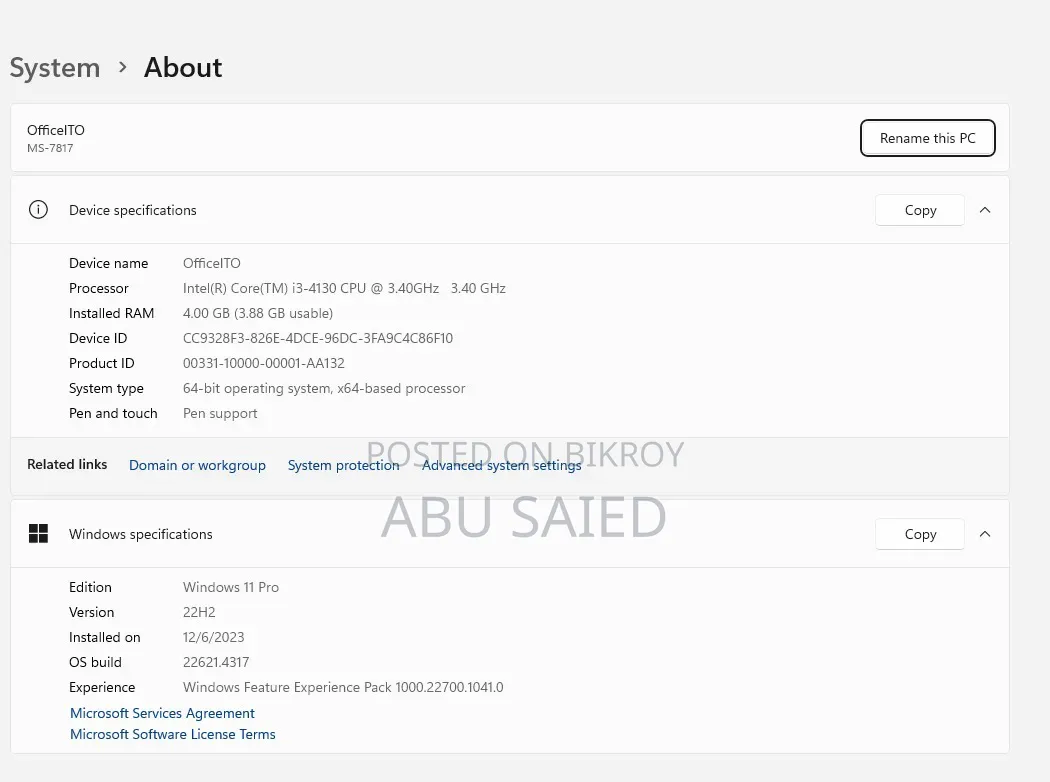Open Microsoft Software License Terms link
Screen dimensions: 1050x782
(x=173, y=734)
